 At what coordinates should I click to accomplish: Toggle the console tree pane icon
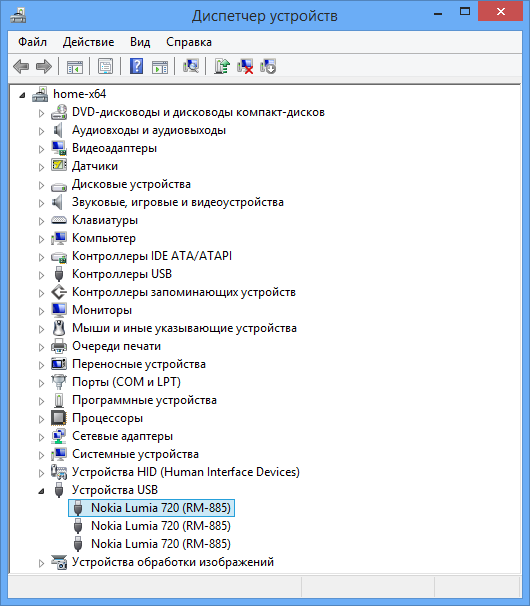point(75,66)
